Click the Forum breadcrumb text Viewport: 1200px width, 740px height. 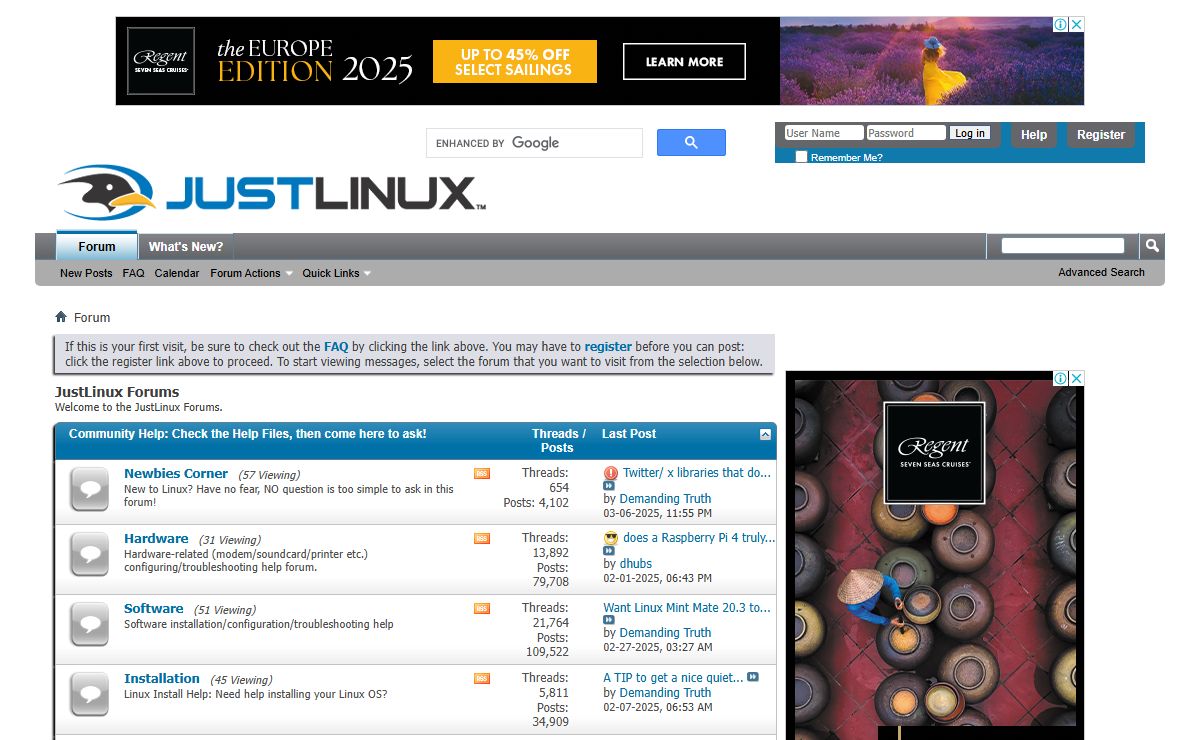click(92, 317)
